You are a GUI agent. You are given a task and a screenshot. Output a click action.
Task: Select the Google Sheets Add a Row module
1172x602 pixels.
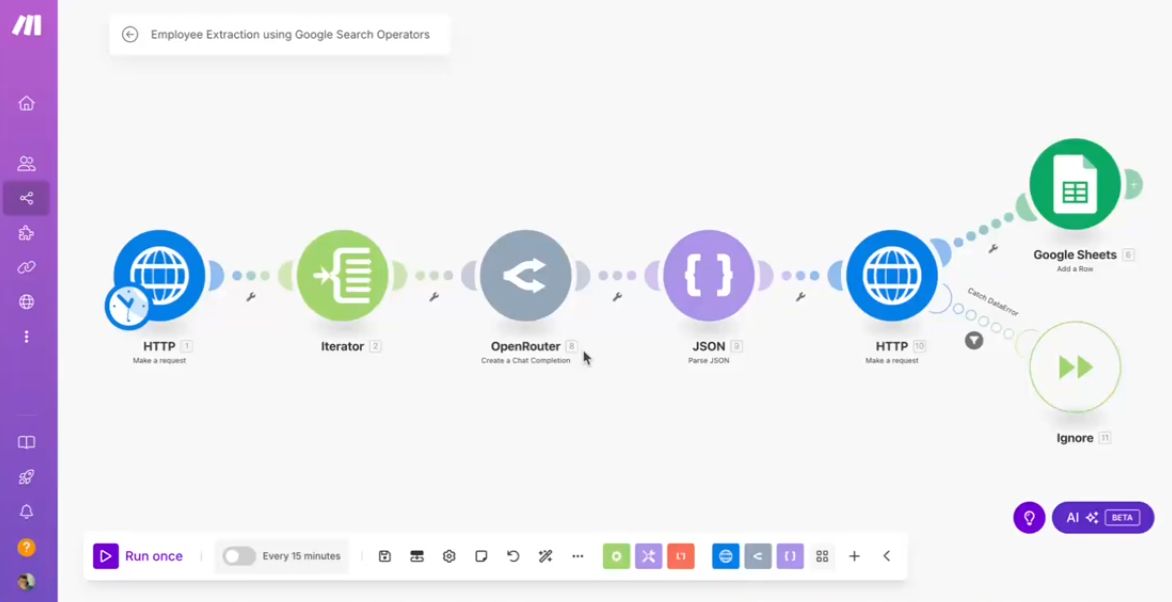pyautogui.click(x=1075, y=184)
